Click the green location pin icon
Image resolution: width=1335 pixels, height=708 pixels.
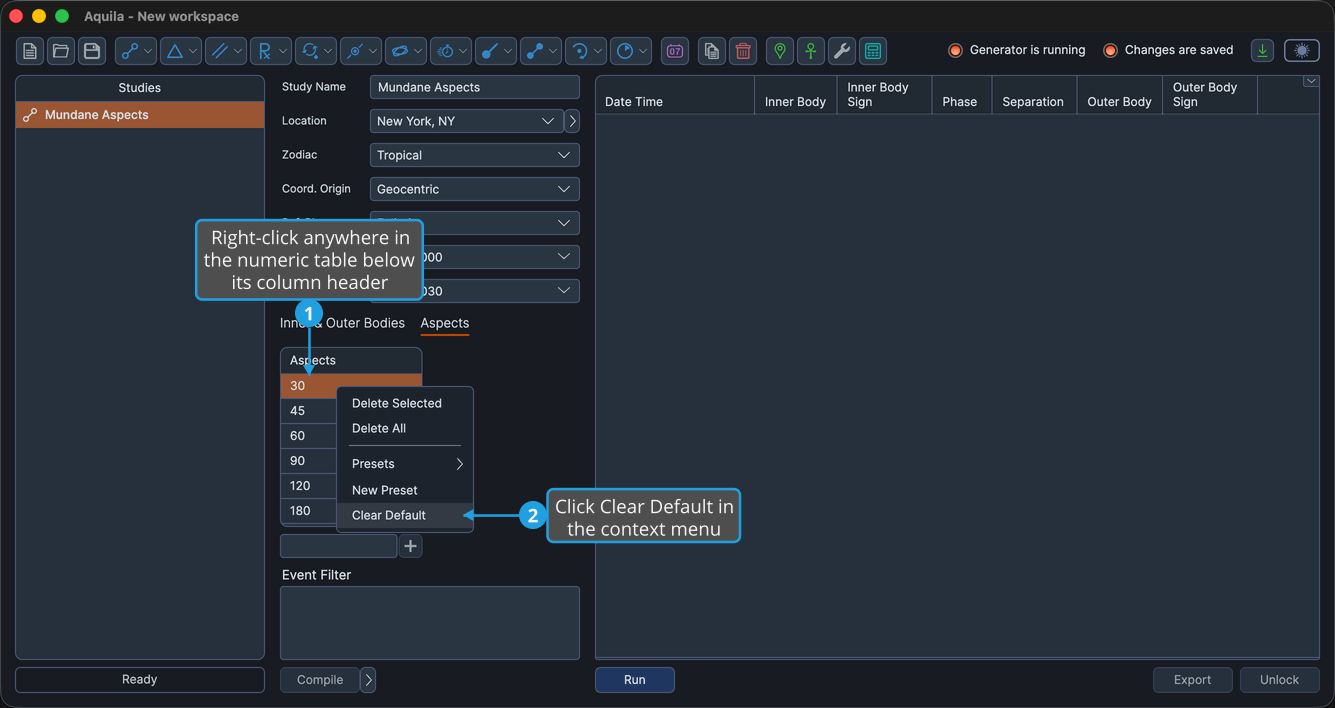click(x=780, y=51)
